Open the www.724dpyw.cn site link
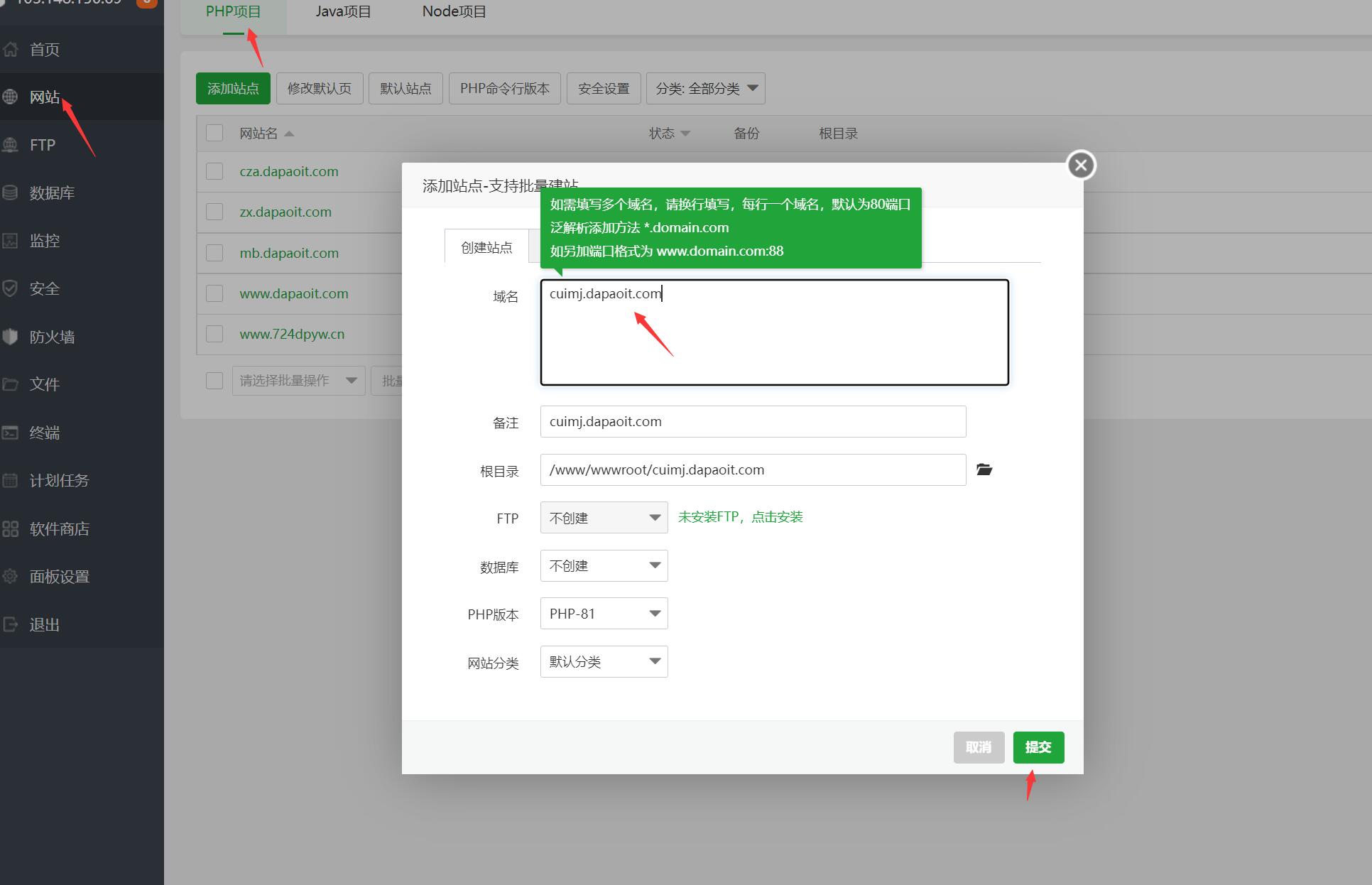1372x885 pixels. (292, 334)
